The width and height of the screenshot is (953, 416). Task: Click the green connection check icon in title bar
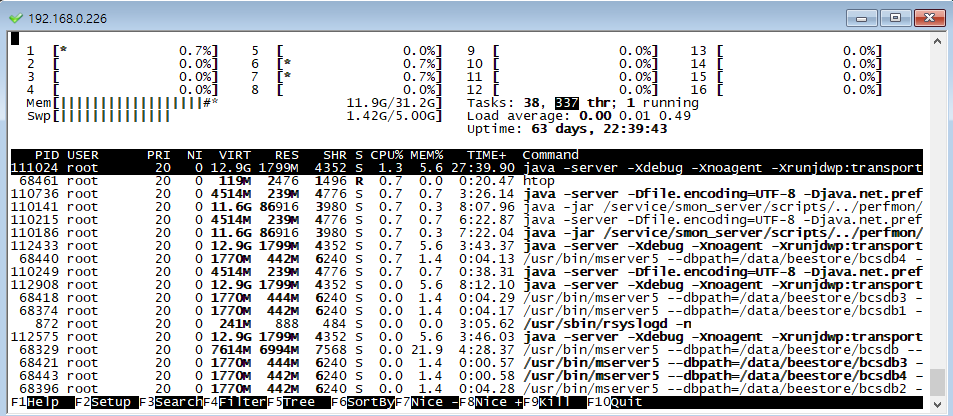coord(16,18)
